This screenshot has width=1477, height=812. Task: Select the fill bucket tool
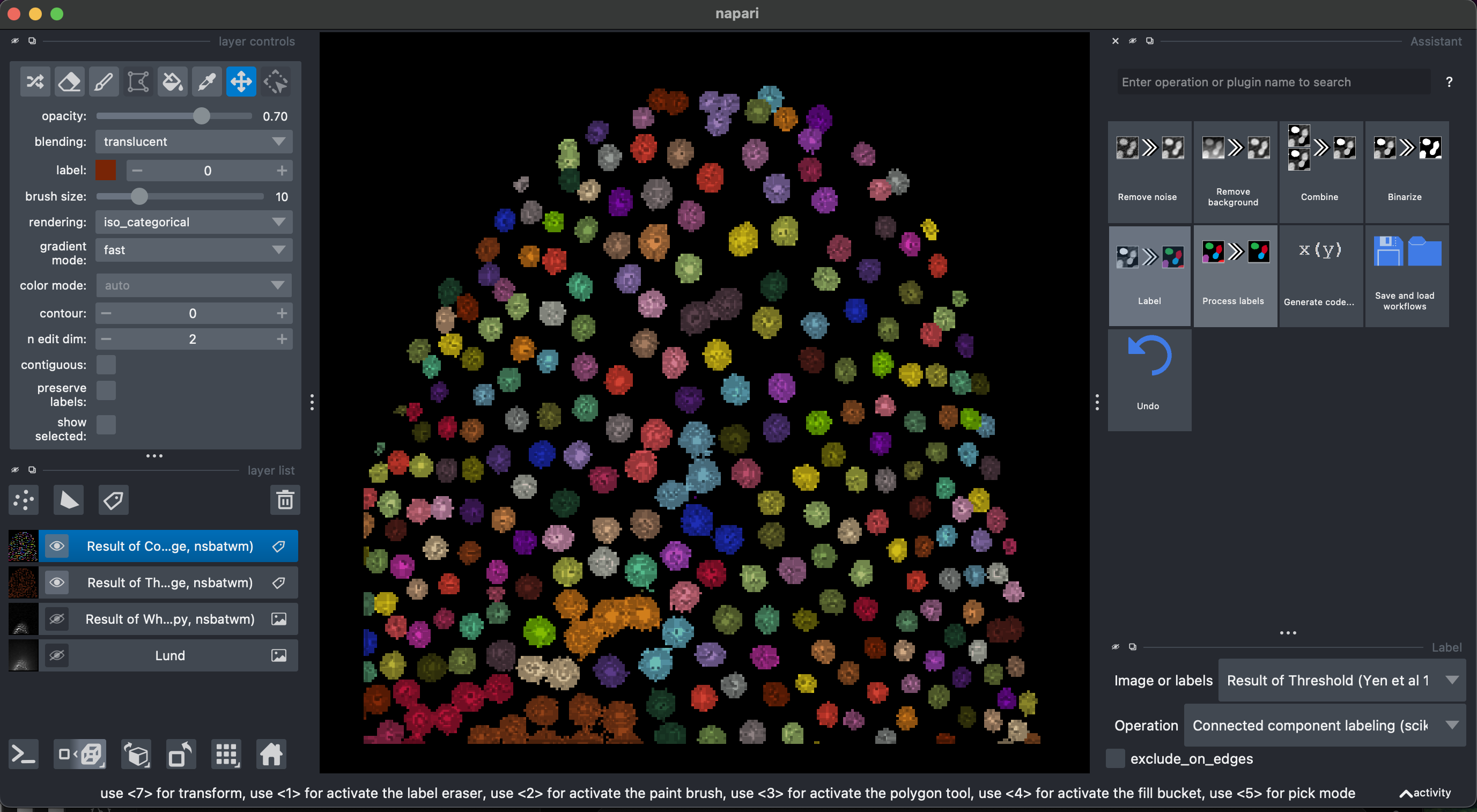tap(173, 82)
